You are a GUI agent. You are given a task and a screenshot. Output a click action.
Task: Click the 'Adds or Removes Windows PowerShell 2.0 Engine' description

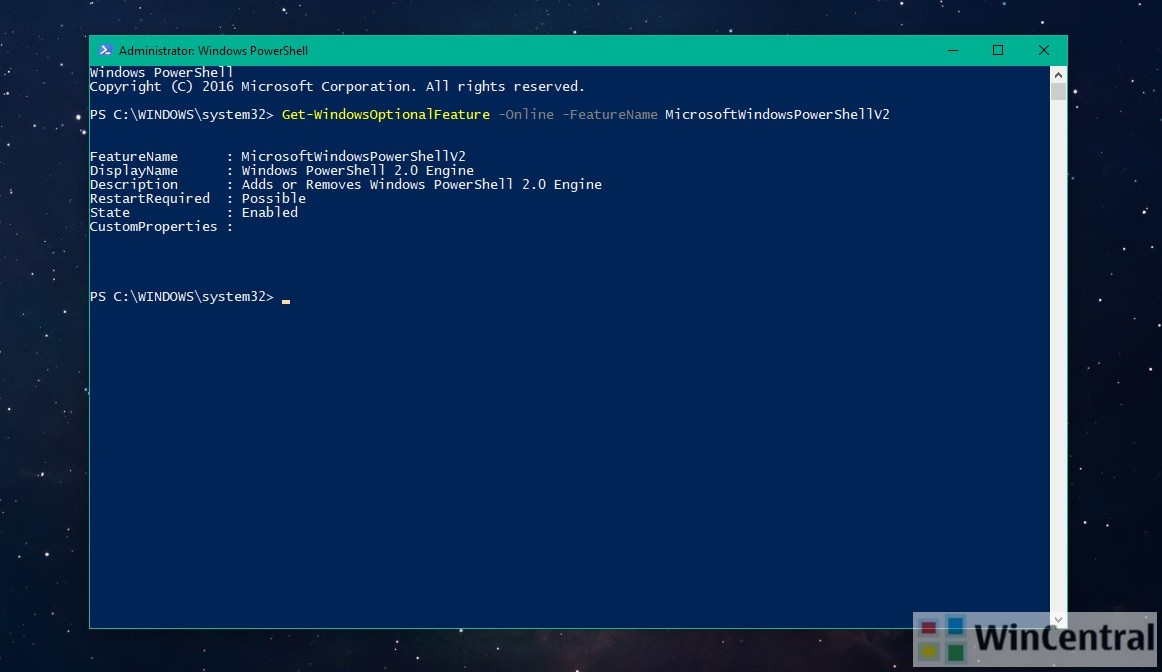pyautogui.click(x=422, y=184)
